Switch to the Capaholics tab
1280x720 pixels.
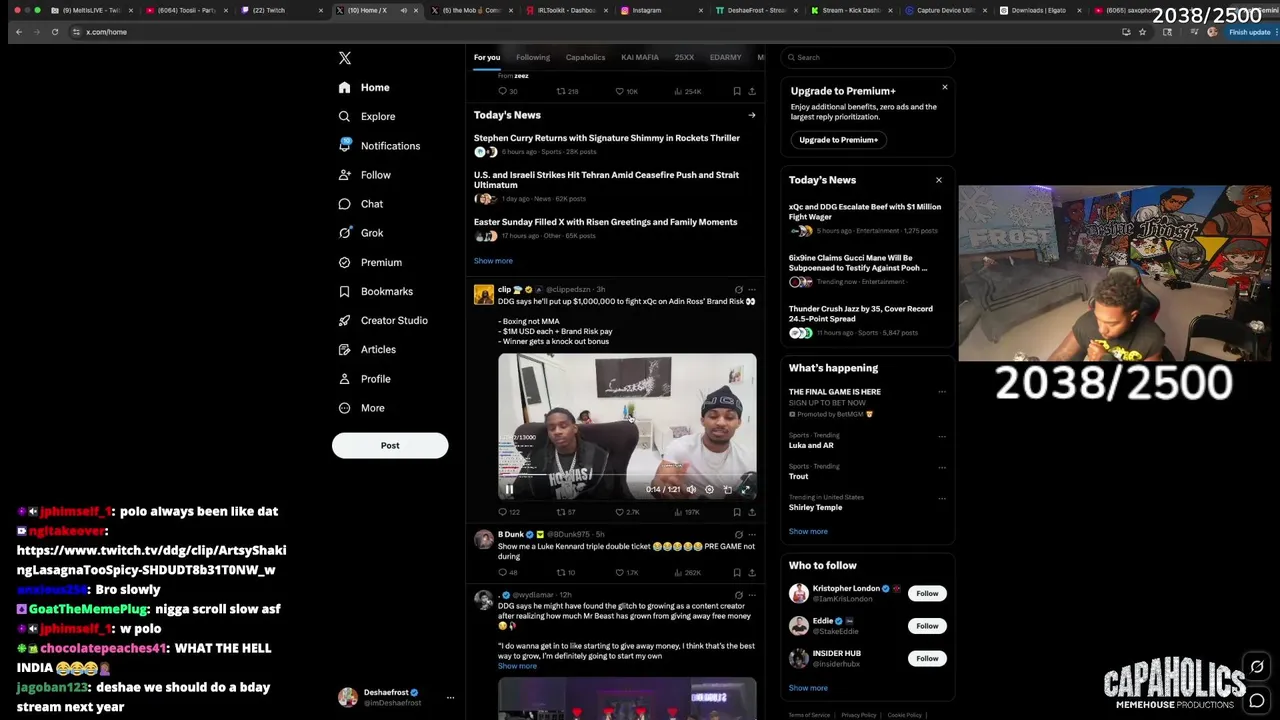(x=585, y=57)
